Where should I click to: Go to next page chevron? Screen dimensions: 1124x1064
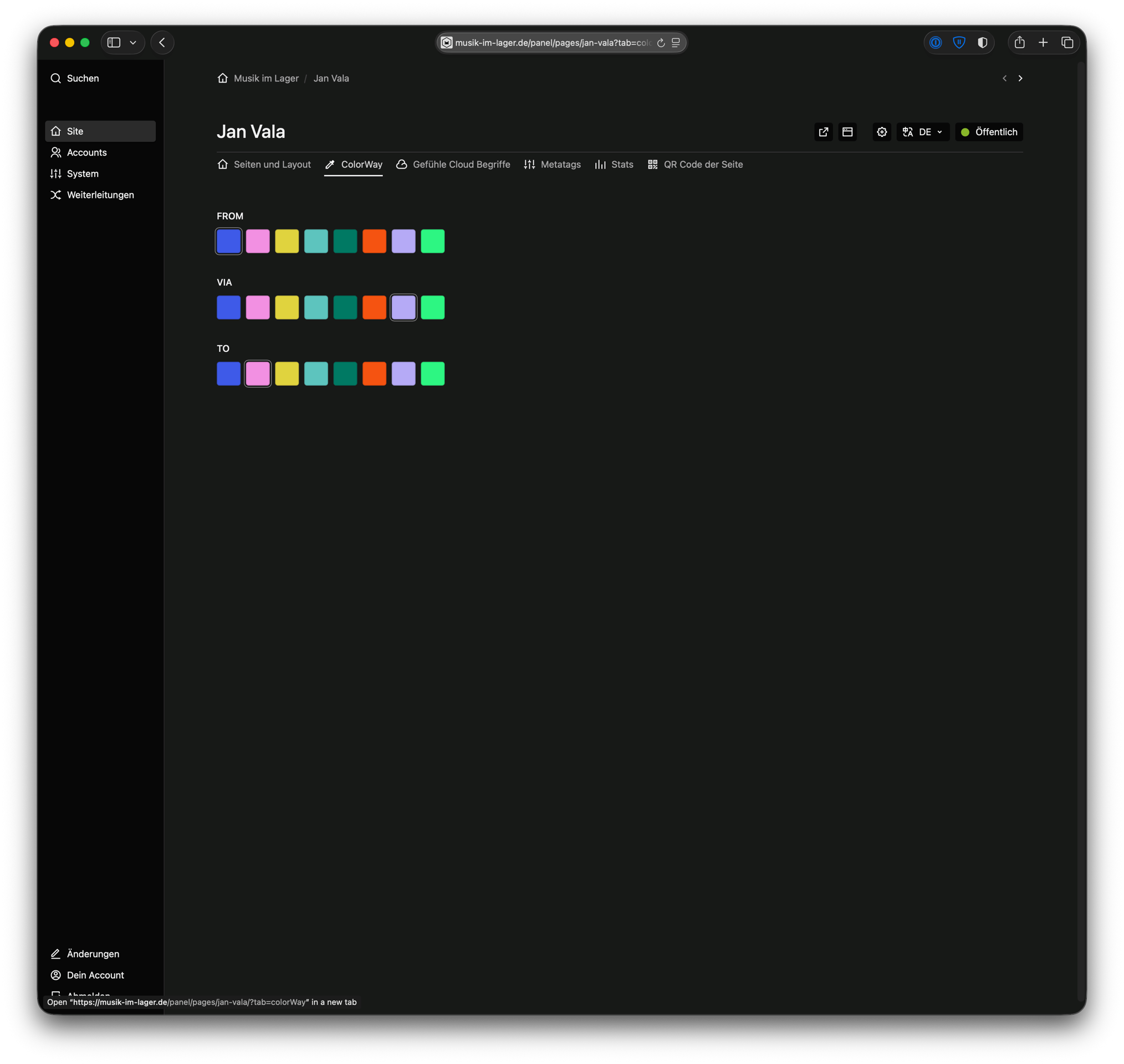1020,78
